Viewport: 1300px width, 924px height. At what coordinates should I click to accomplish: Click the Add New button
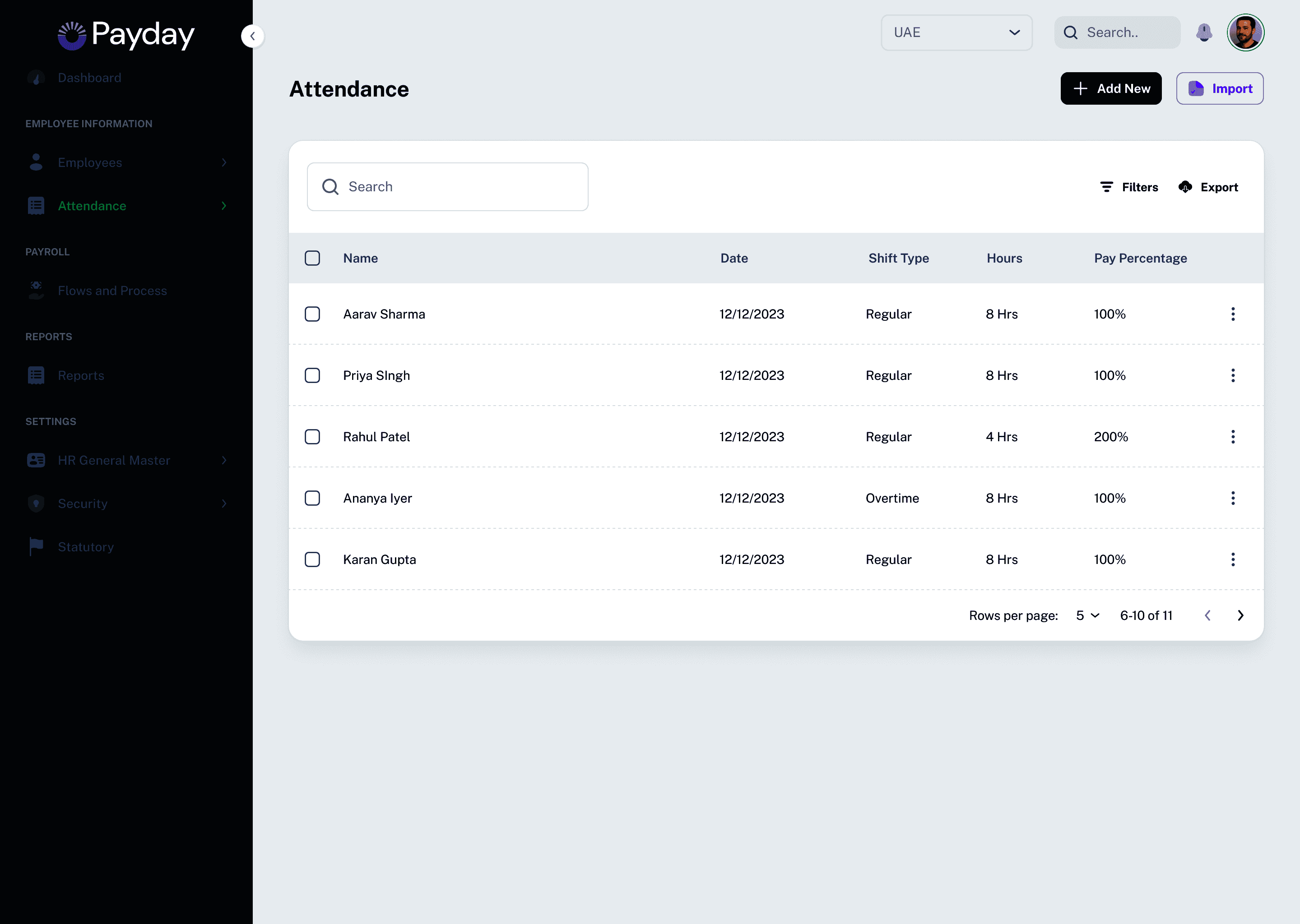pos(1110,89)
